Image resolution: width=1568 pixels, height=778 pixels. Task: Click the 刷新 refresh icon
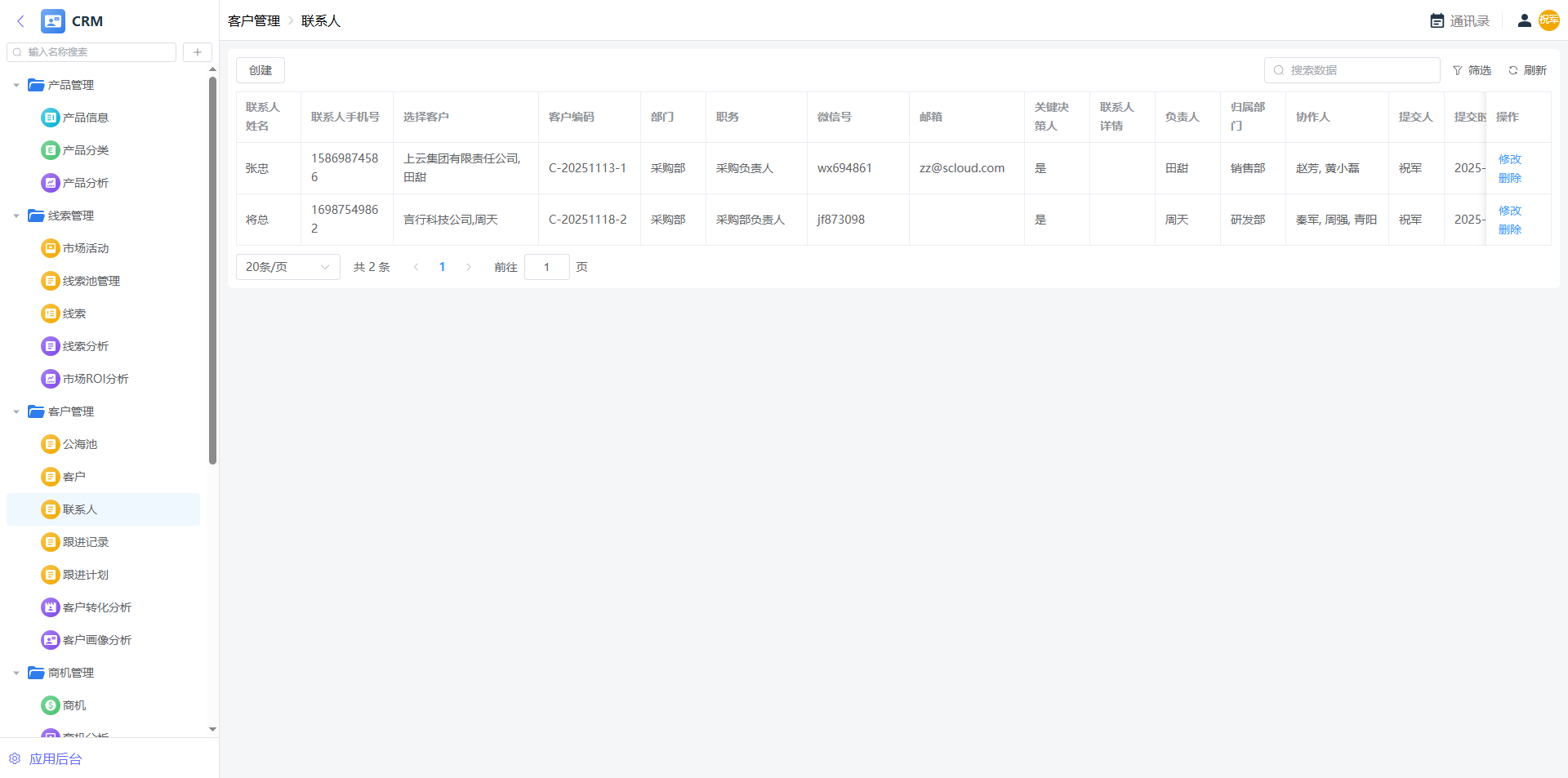(x=1513, y=71)
